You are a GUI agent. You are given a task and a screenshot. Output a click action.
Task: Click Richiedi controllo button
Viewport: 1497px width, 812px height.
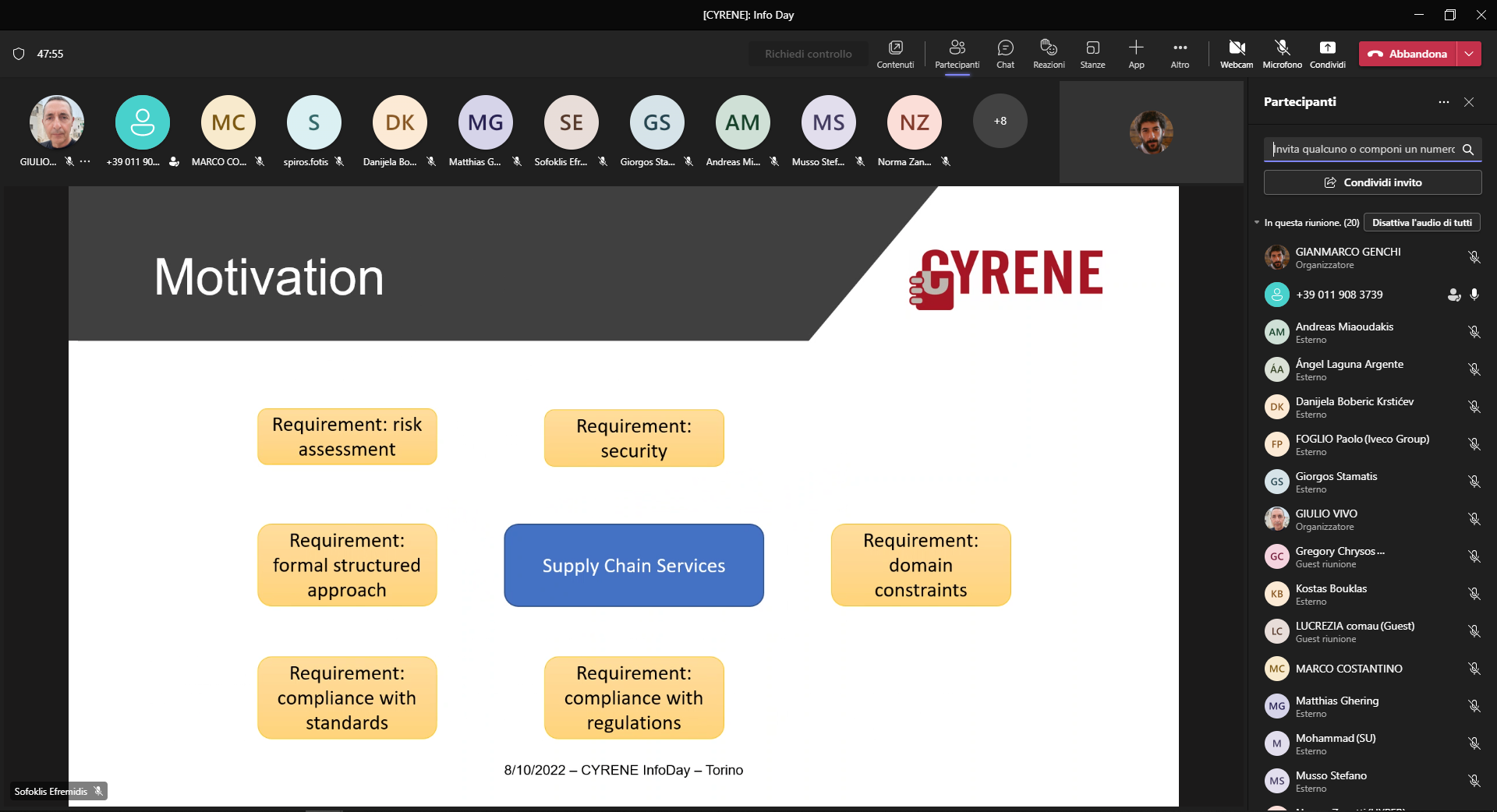pyautogui.click(x=808, y=54)
